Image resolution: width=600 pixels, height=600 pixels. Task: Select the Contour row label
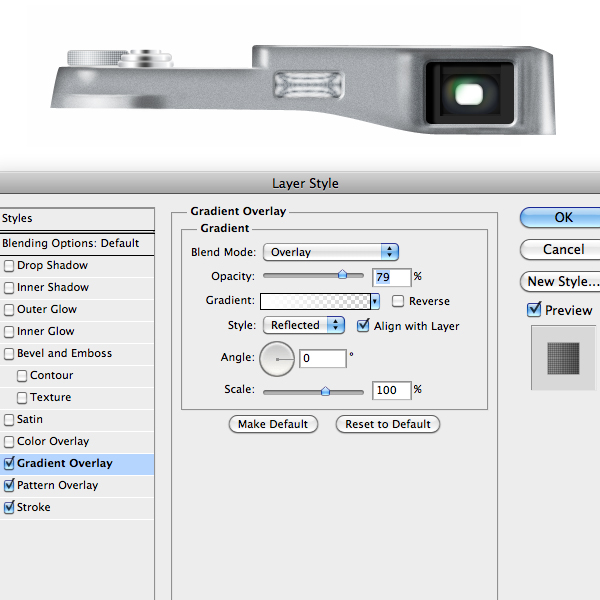[x=52, y=376]
